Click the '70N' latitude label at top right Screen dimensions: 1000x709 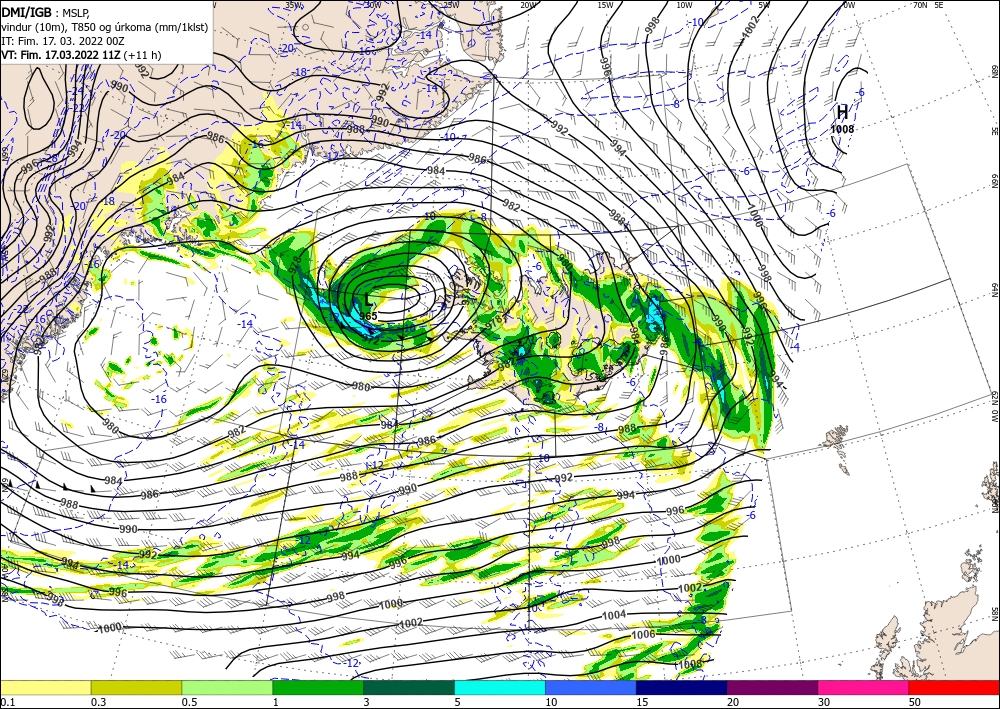920,5
